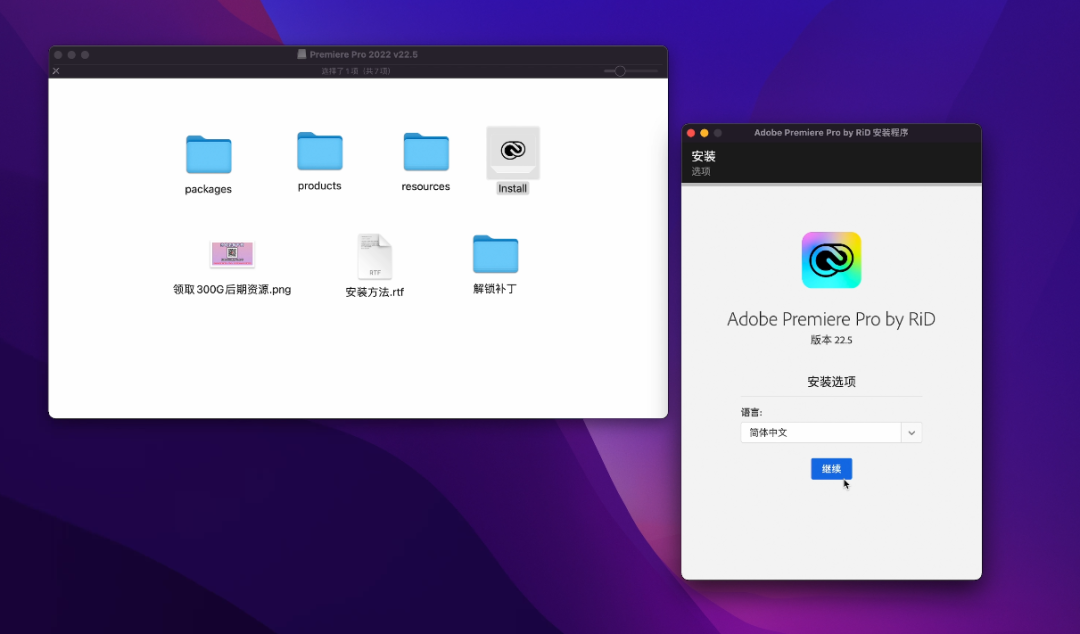
Task: Click the 选项 subtitle in installer header
Action: click(701, 172)
